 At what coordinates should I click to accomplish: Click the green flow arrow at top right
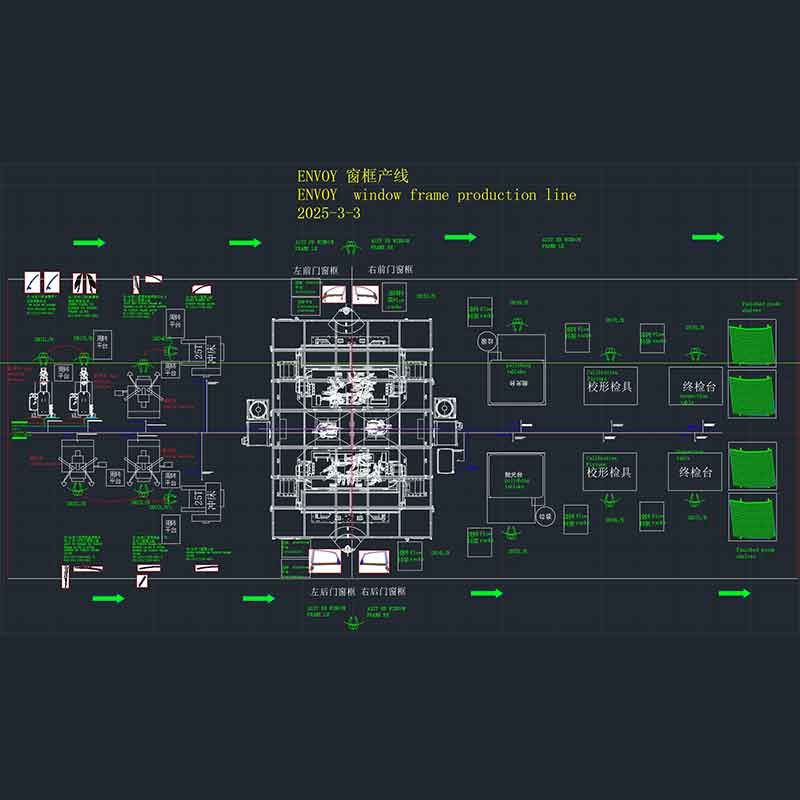point(708,237)
